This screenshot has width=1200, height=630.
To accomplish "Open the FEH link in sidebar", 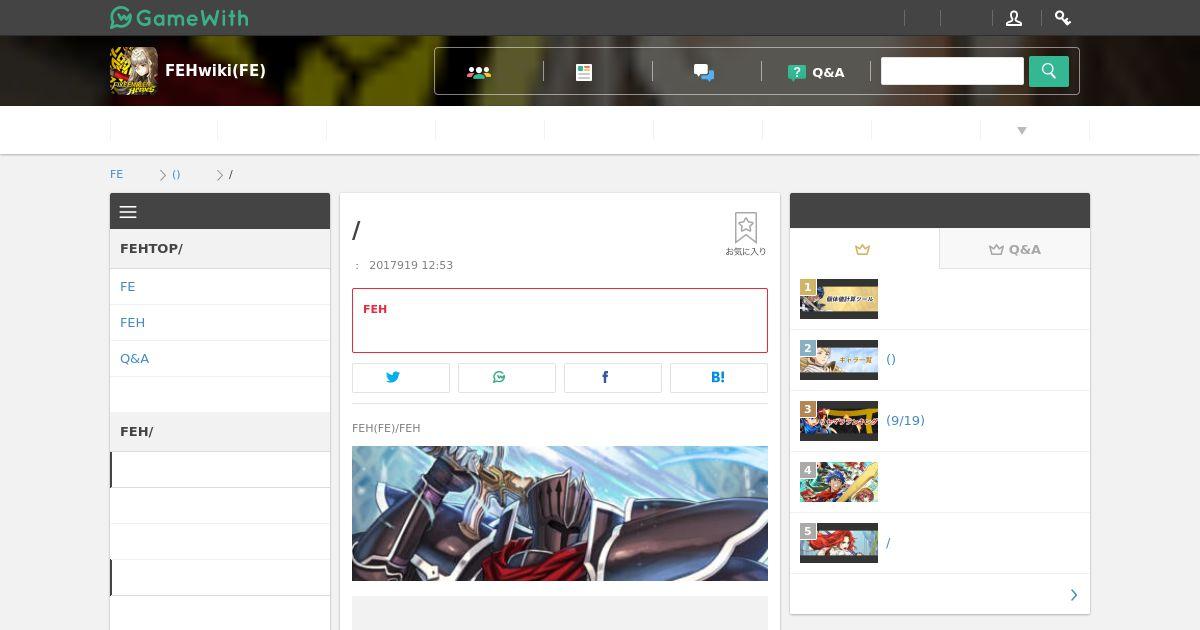I will click(220, 323).
